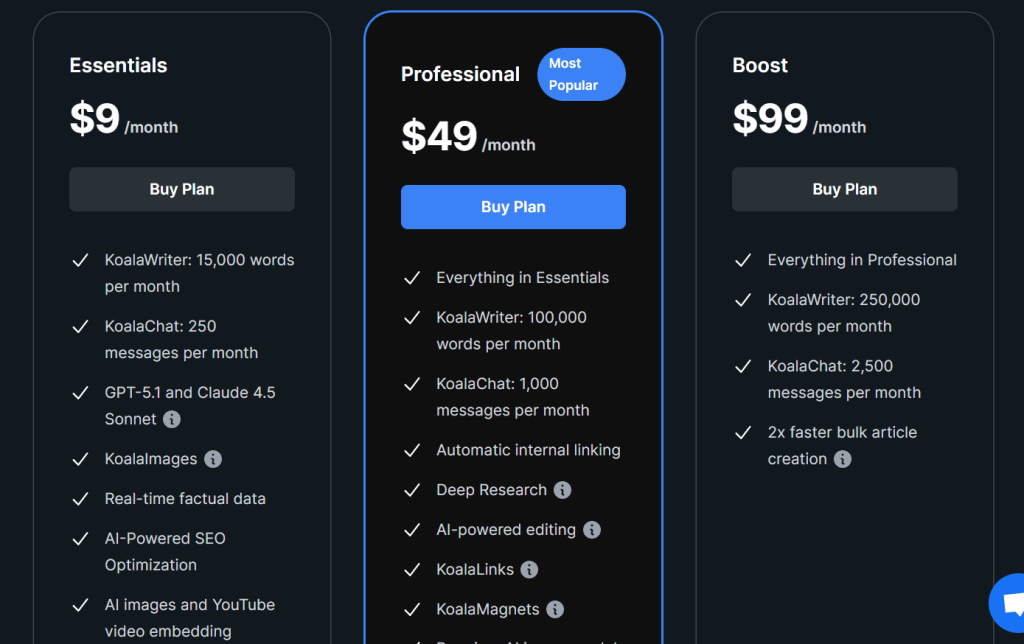Click checkmark beside Real-time factual data
1024x644 pixels.
pos(81,499)
